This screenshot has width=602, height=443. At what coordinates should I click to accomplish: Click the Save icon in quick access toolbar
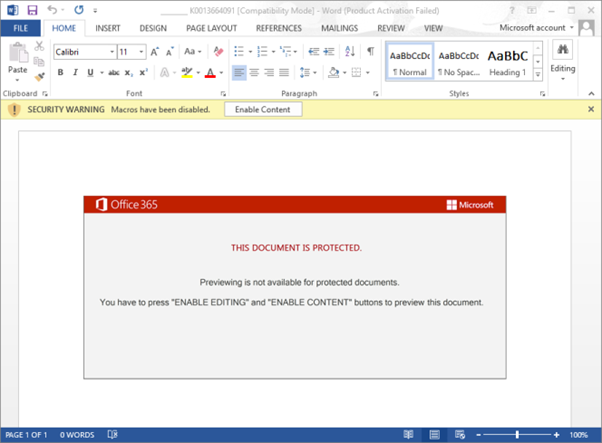coord(30,9)
